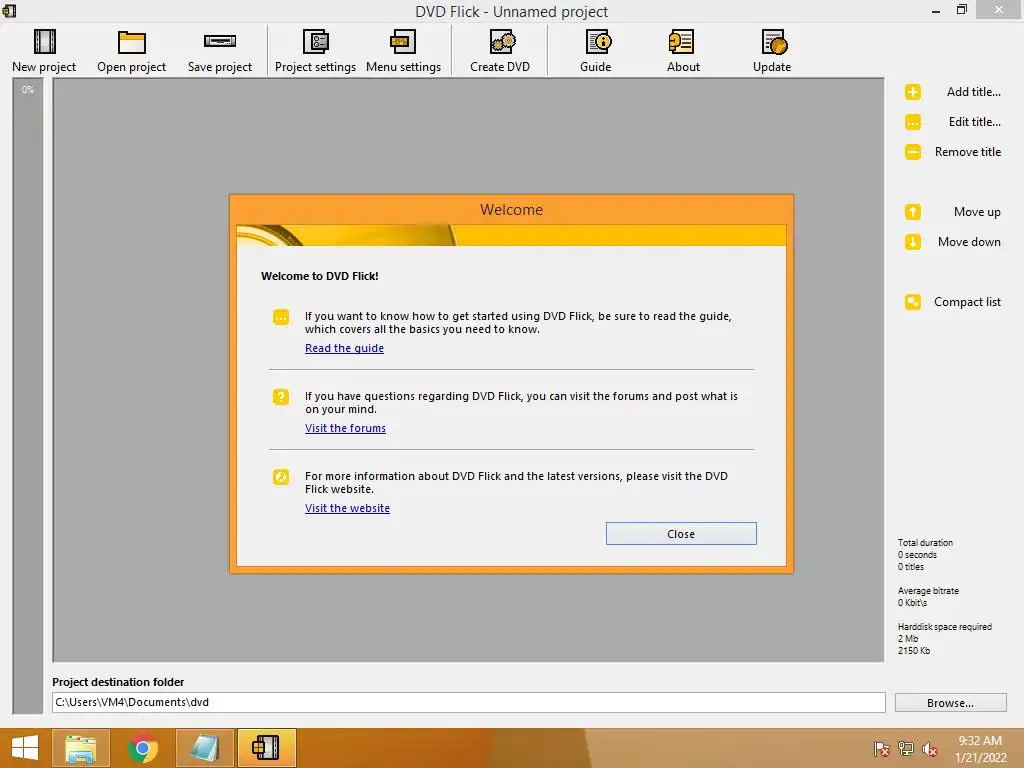Click the Welcome to DVD Flick! heading
The width and height of the screenshot is (1024, 768).
click(319, 276)
